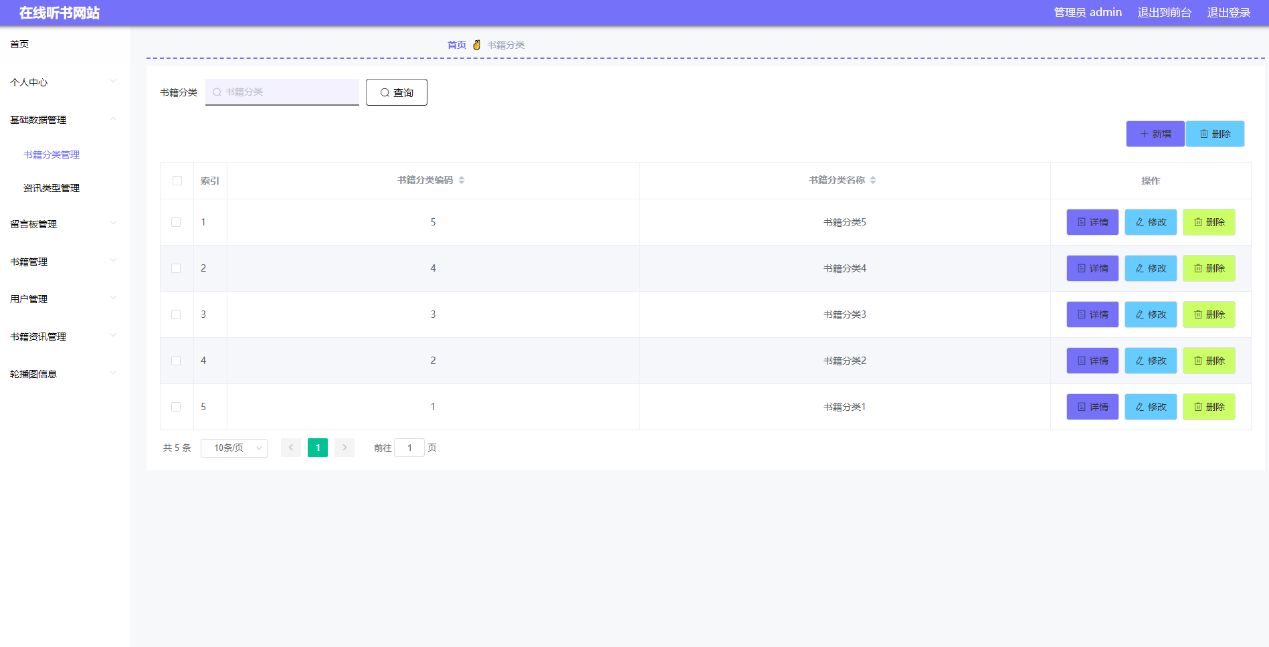
Task: Click 管理员 admin label
Action: [1088, 13]
